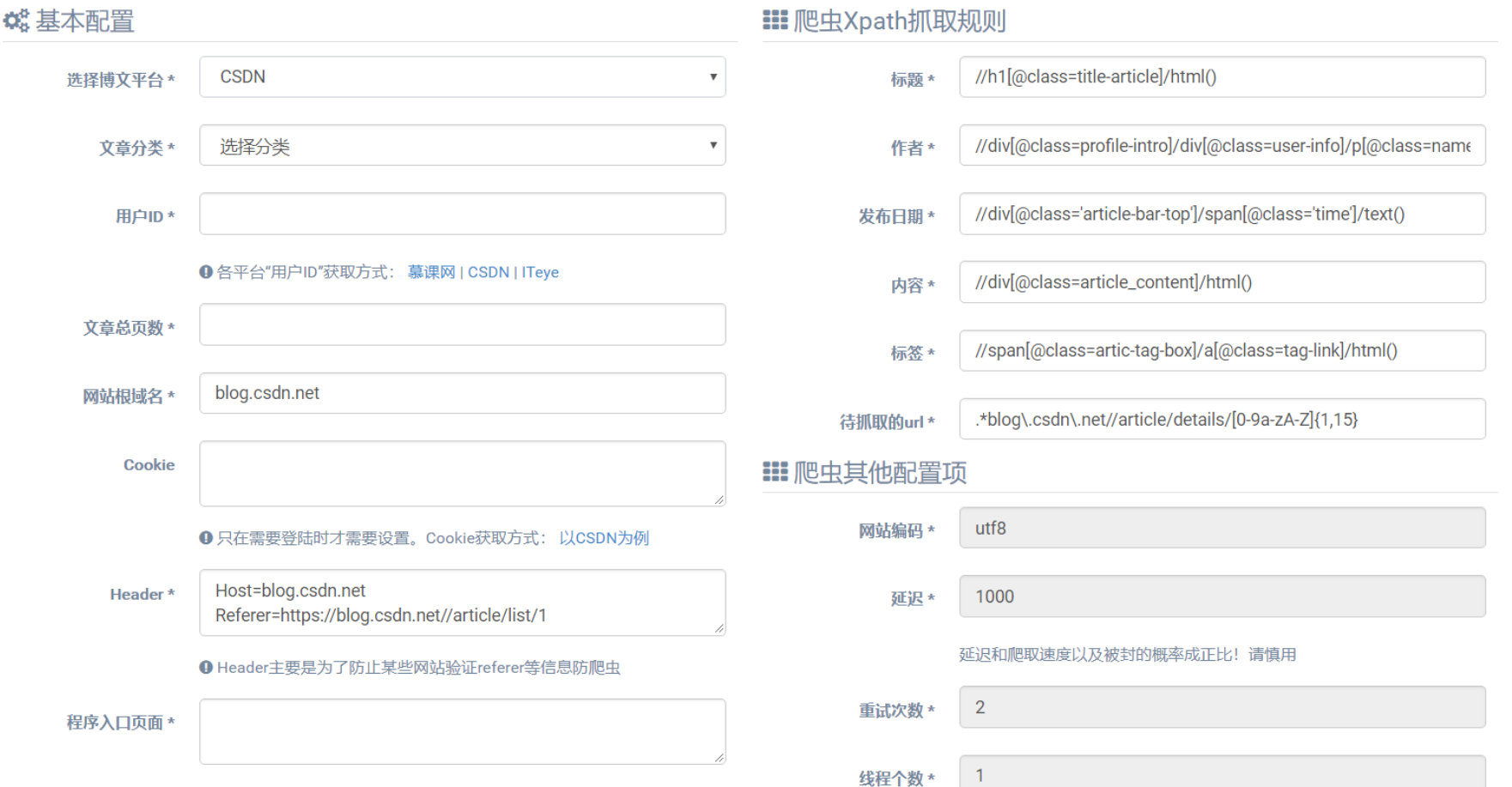1512x787 pixels.
Task: Click the info icon before Header防爬虫 hint
Action: [205, 668]
